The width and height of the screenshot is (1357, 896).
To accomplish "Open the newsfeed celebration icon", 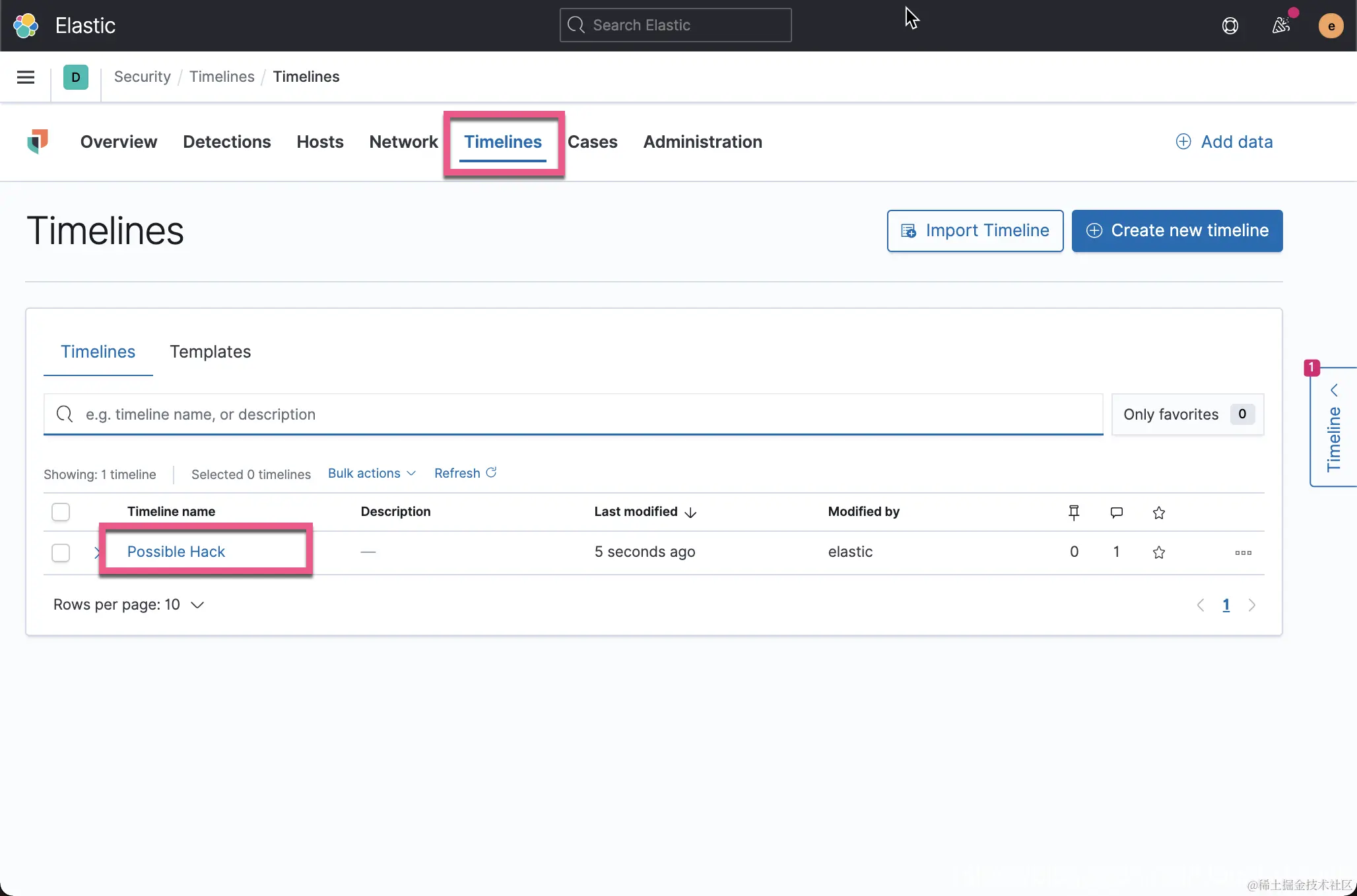I will pyautogui.click(x=1280, y=26).
